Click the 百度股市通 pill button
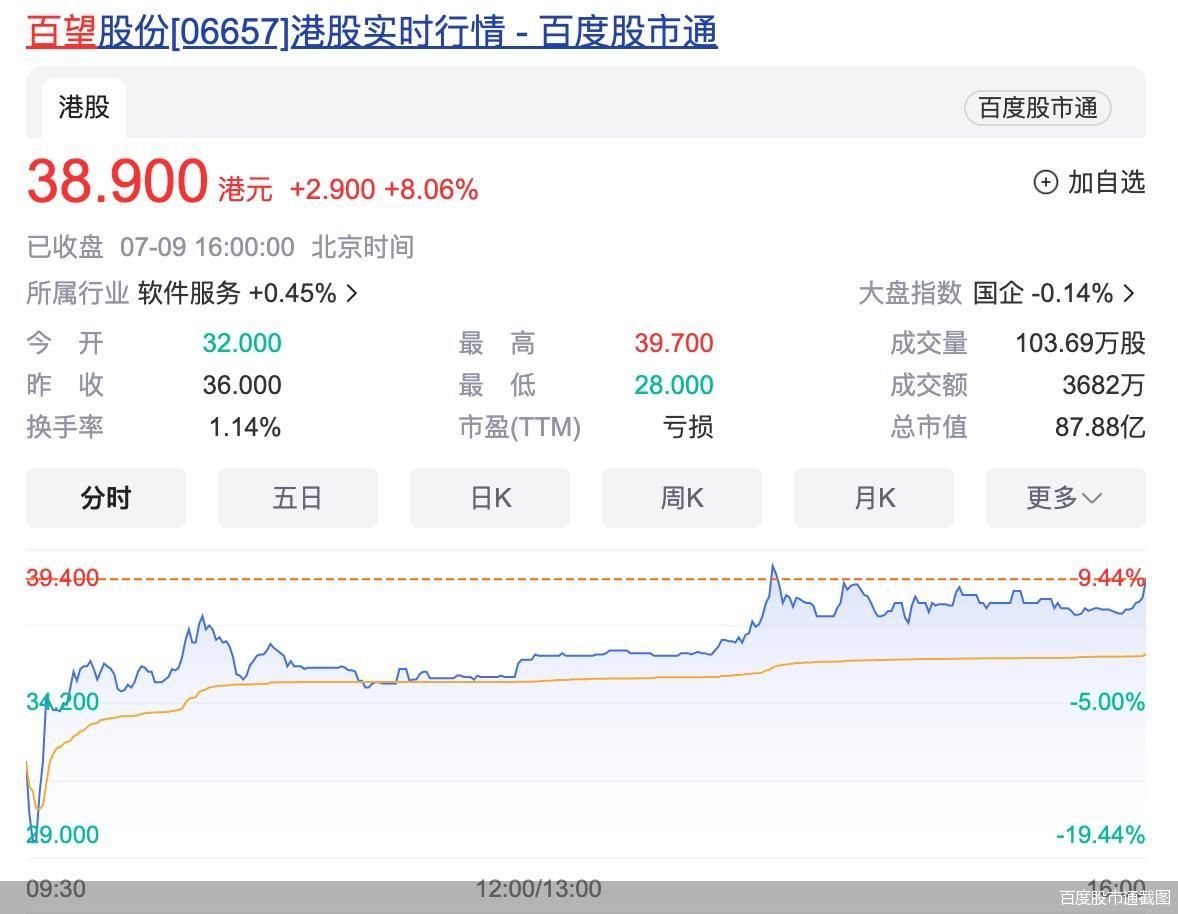 click(1038, 108)
